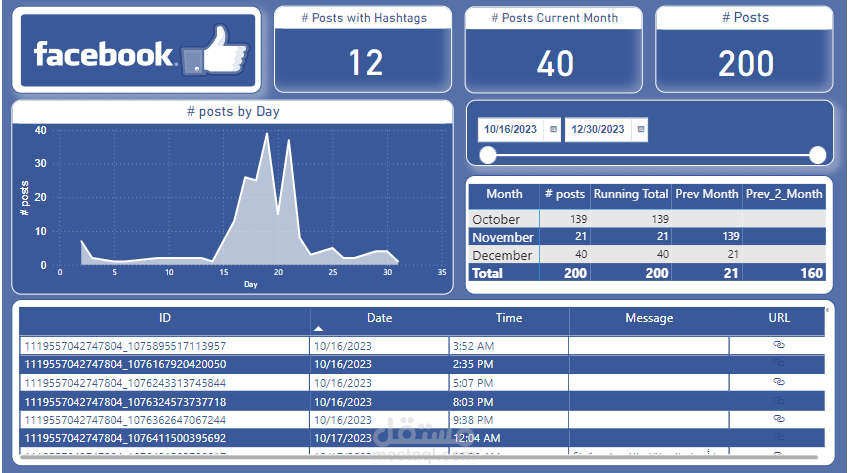This screenshot has height=473, width=849.
Task: Select post ID ending 1076324573737718
Action: pyautogui.click(x=125, y=402)
